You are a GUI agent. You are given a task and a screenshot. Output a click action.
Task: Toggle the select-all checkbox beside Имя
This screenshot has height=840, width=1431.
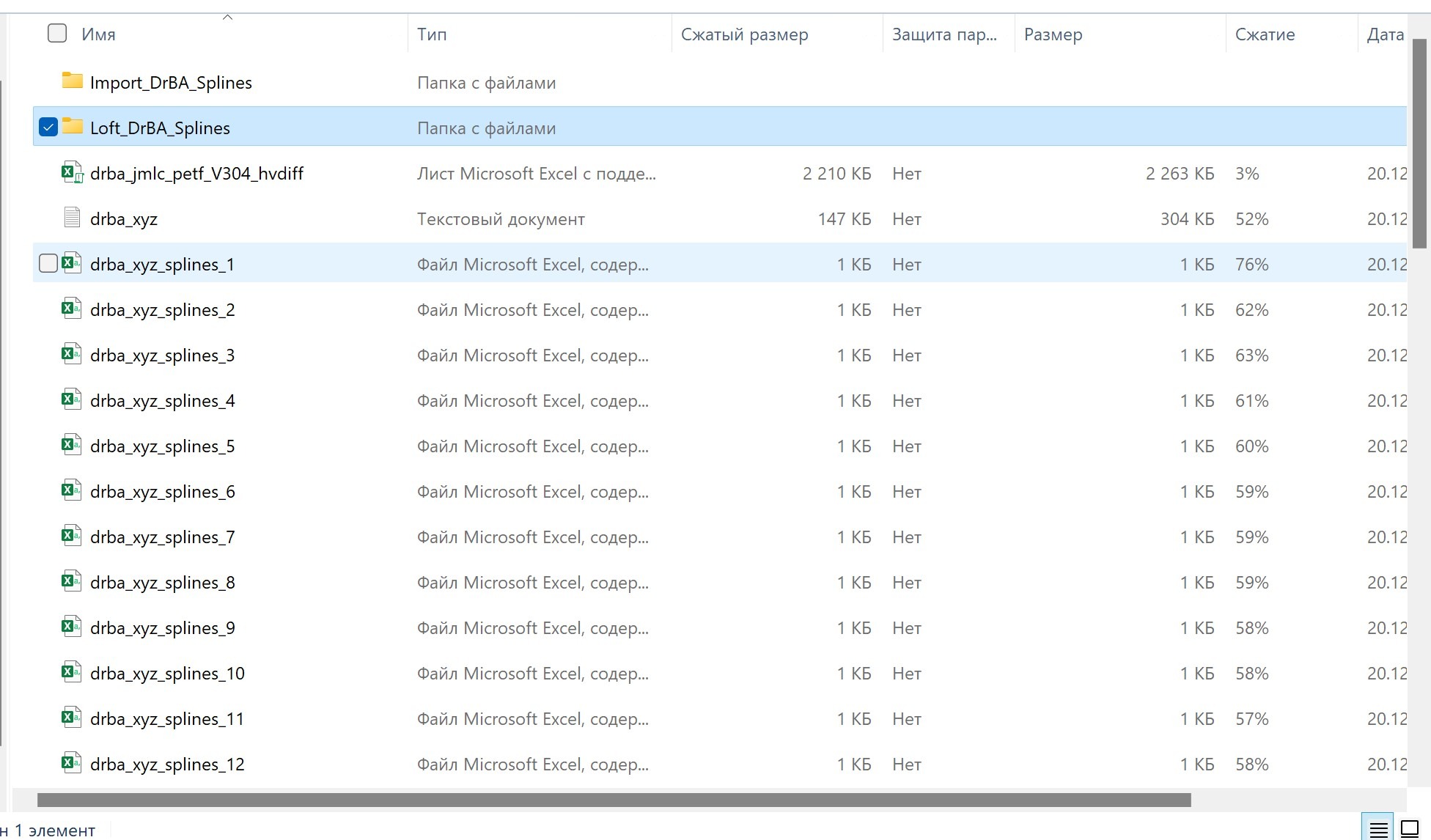click(x=57, y=33)
